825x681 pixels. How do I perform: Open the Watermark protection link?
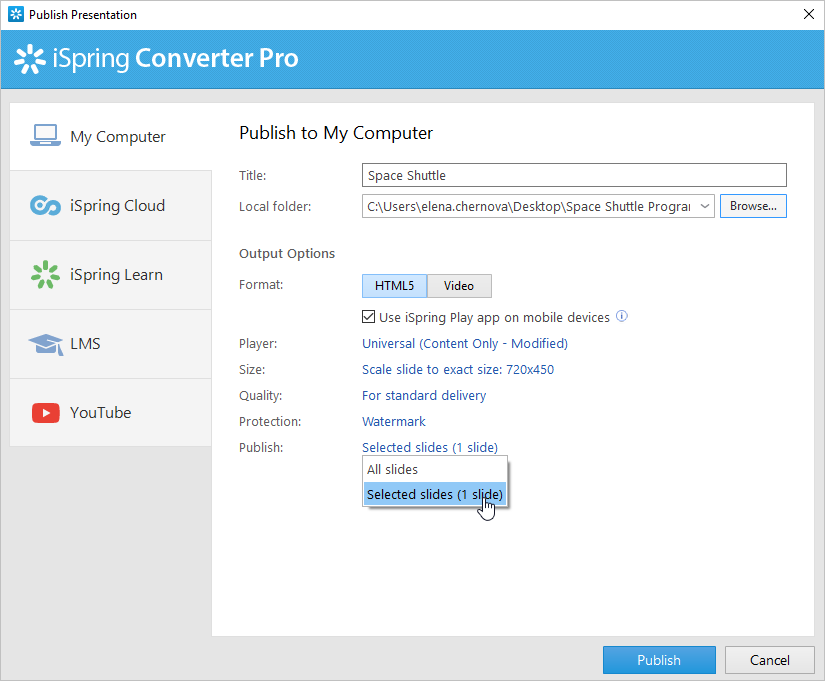tap(394, 422)
